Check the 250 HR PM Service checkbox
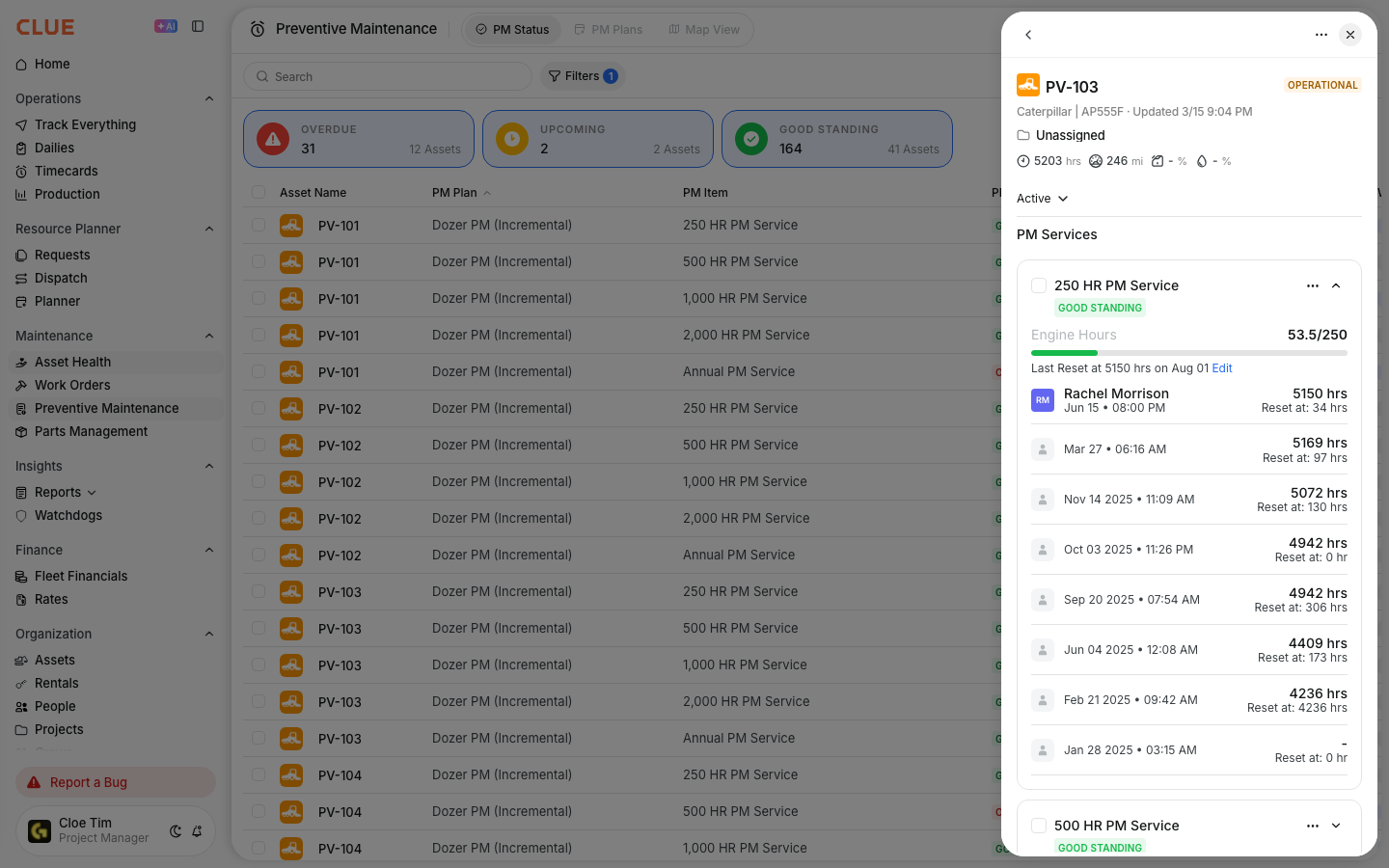 (1039, 285)
